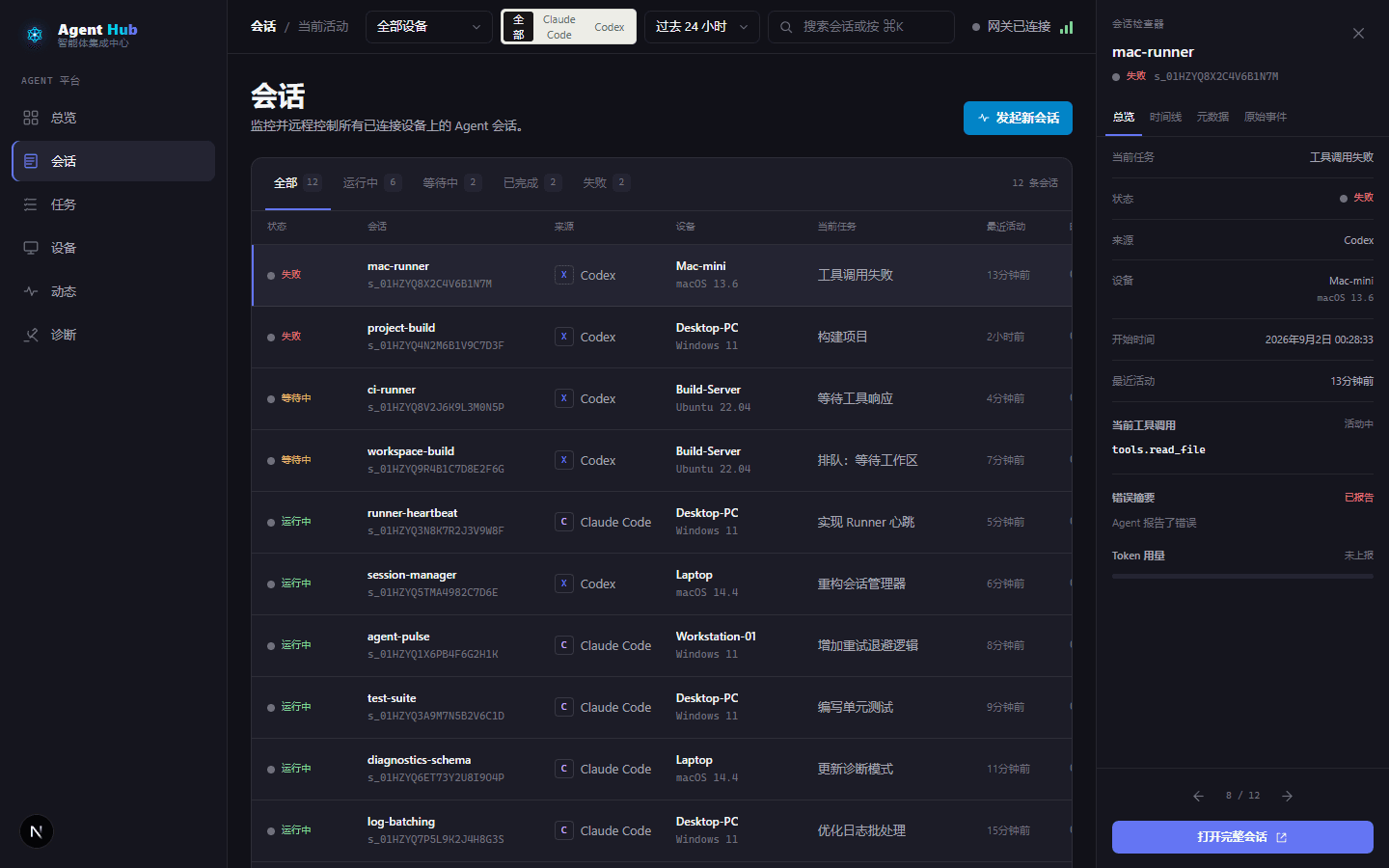Show the 已完成 sessions tab
Image resolution: width=1389 pixels, height=868 pixels.
[x=532, y=183]
